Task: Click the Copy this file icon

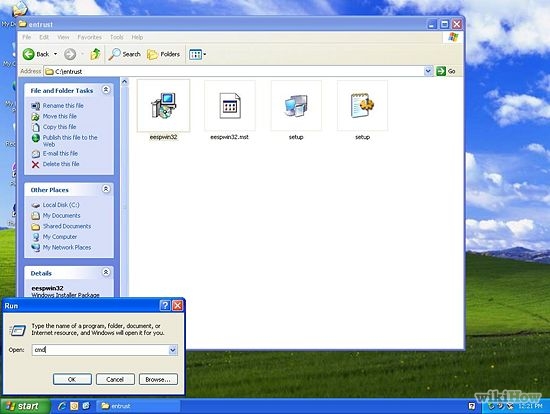Action: [35, 127]
